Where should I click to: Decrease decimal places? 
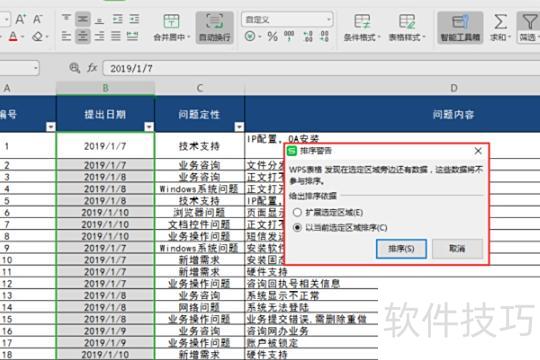pyautogui.click(x=324, y=36)
